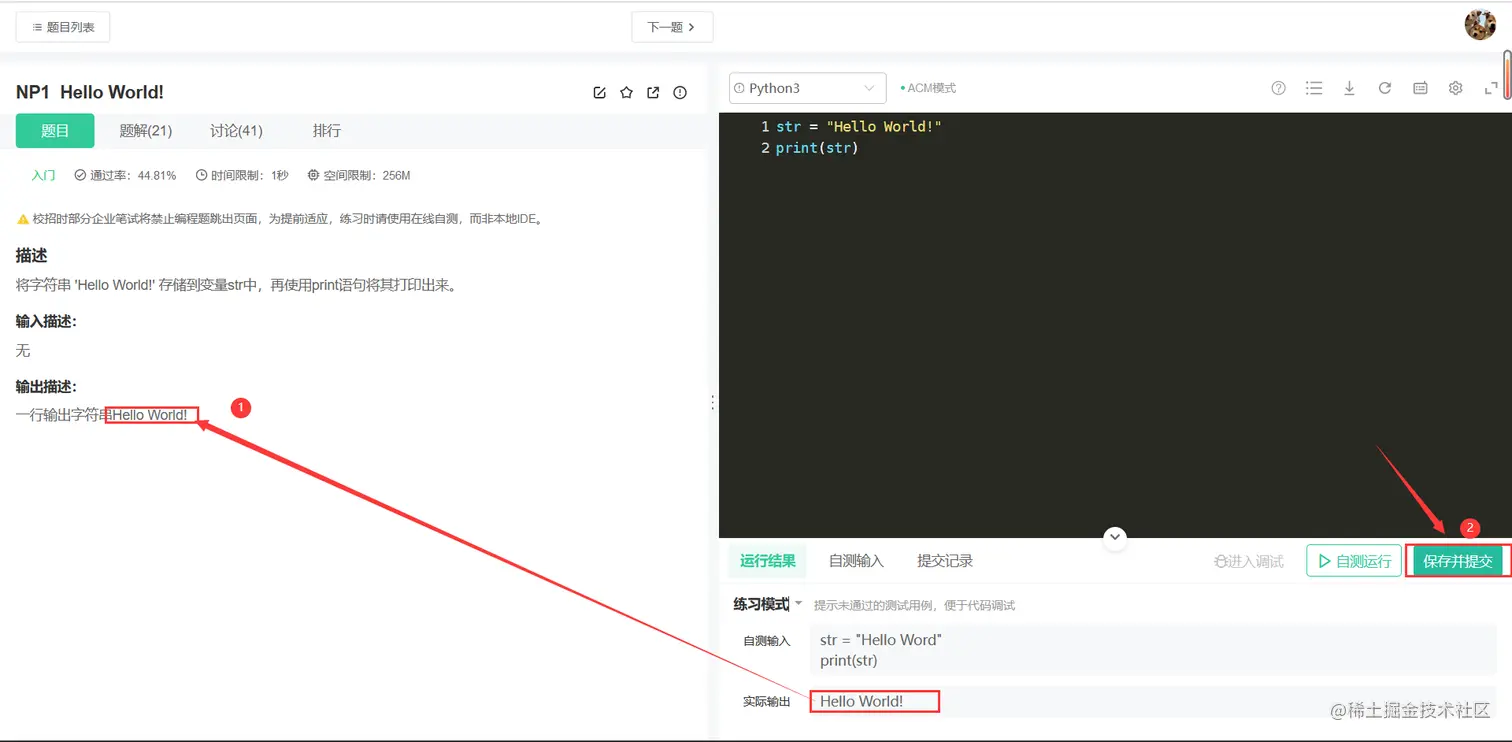The width and height of the screenshot is (1512, 742).
Task: Toggle fullscreen editor with expand icon
Action: 1491,88
